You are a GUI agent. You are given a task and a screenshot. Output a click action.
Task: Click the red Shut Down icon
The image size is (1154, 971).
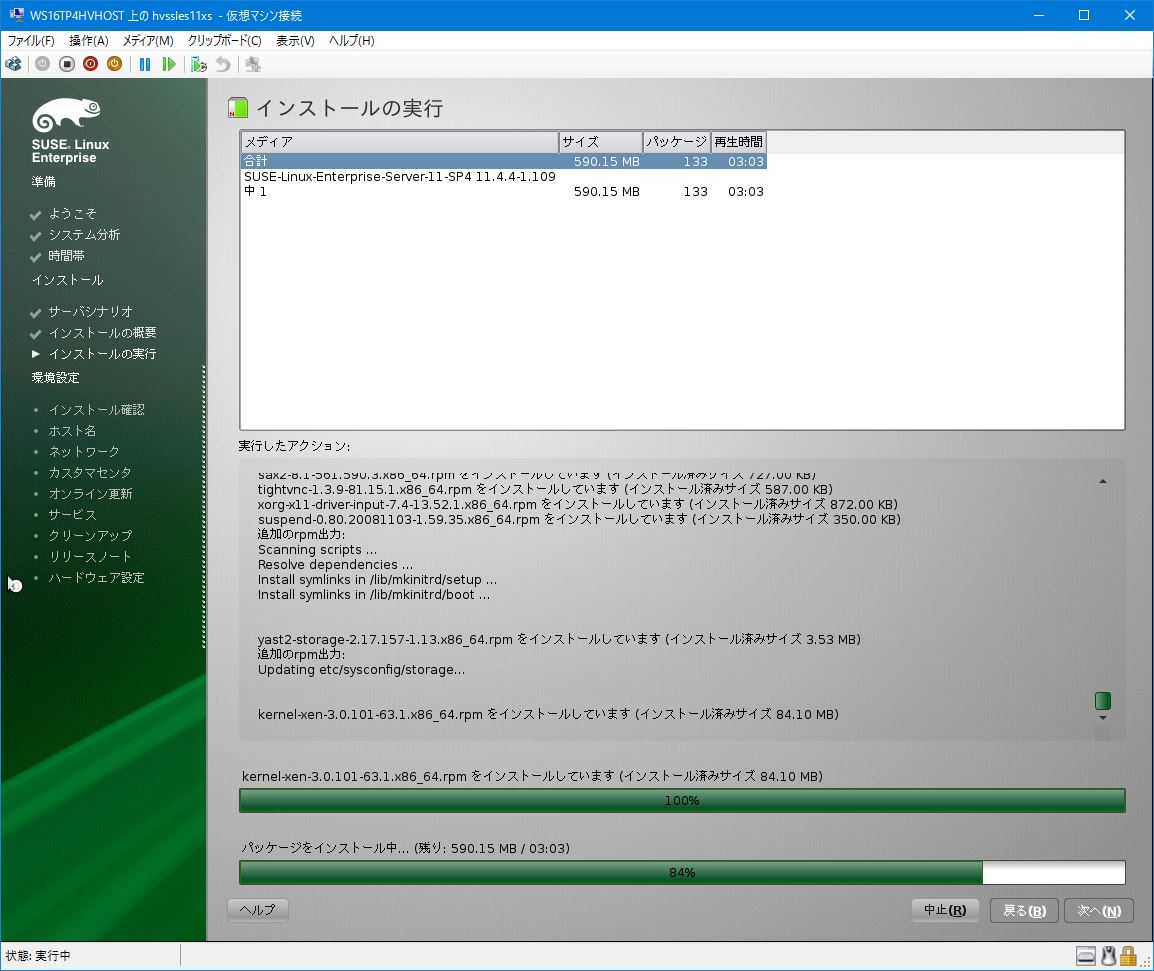point(91,65)
